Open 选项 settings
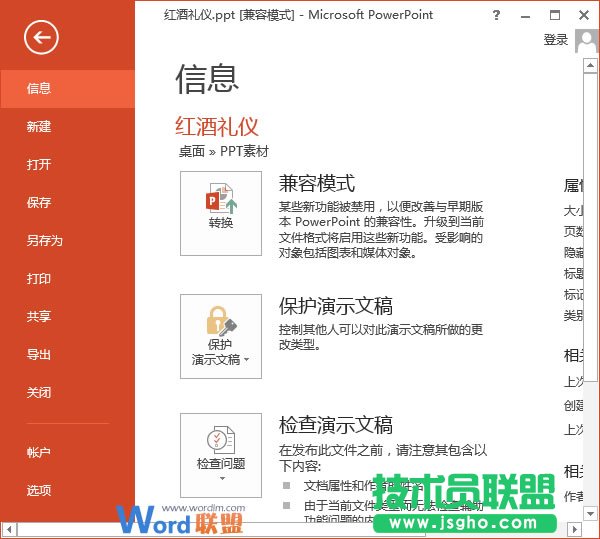The height and width of the screenshot is (539, 600). pyautogui.click(x=67, y=490)
